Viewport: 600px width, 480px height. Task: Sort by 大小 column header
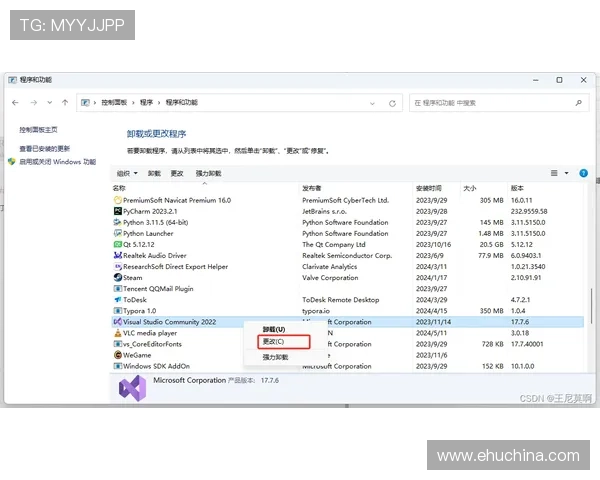(470, 188)
